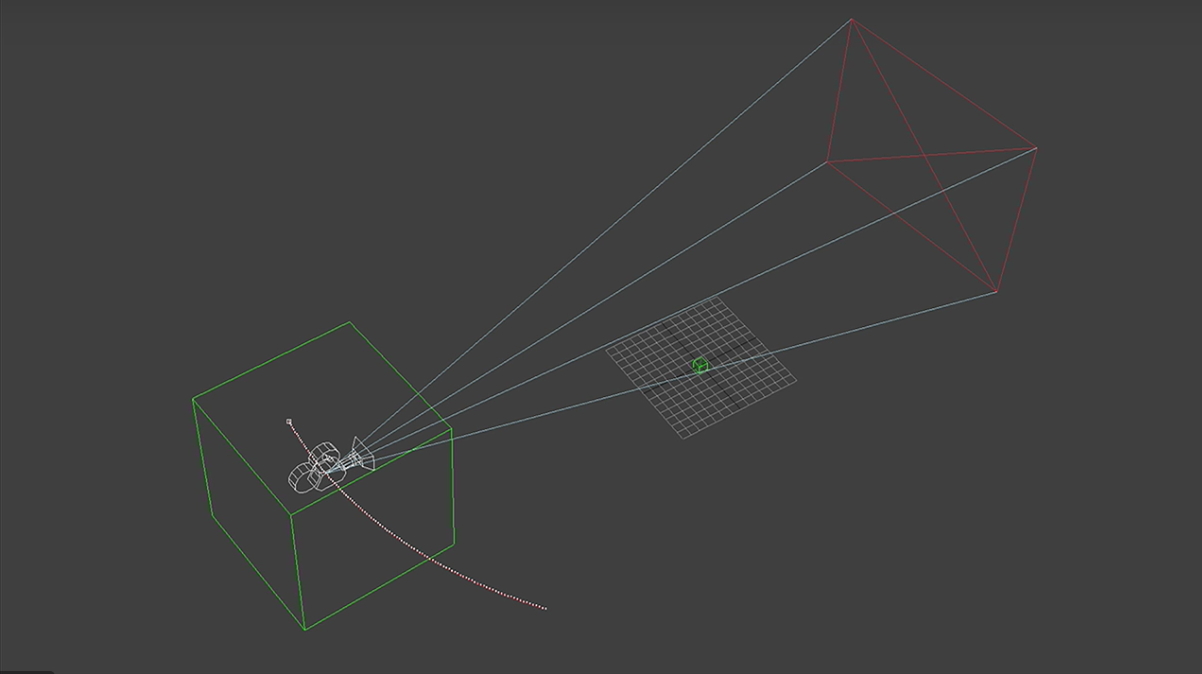Click the lower-right end of dotted path
Viewport: 1202px width, 674px height.
pos(545,608)
